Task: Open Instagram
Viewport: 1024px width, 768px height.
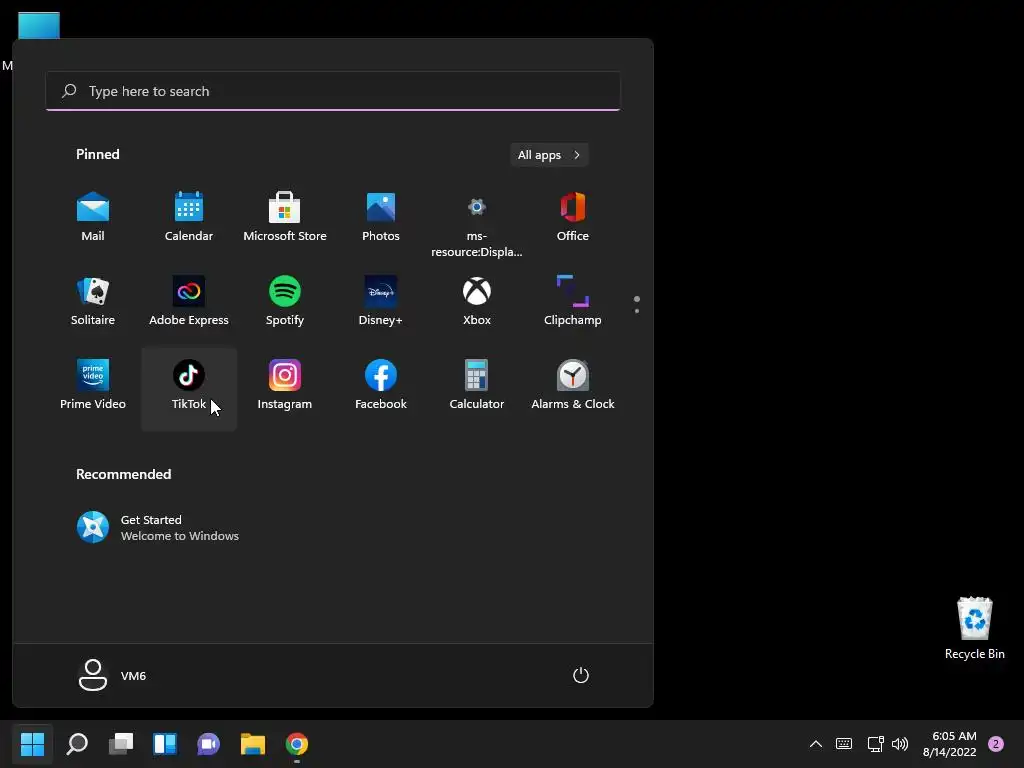Action: [x=285, y=387]
